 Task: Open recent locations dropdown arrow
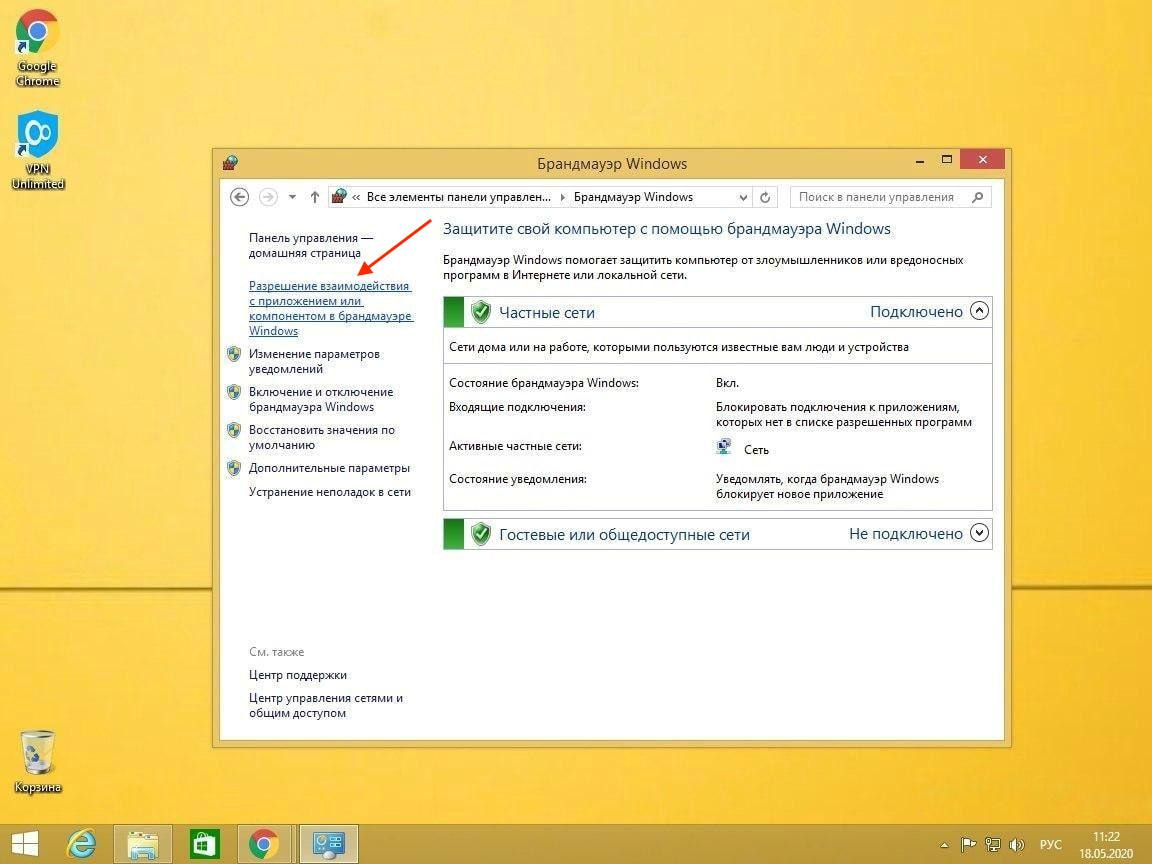292,197
